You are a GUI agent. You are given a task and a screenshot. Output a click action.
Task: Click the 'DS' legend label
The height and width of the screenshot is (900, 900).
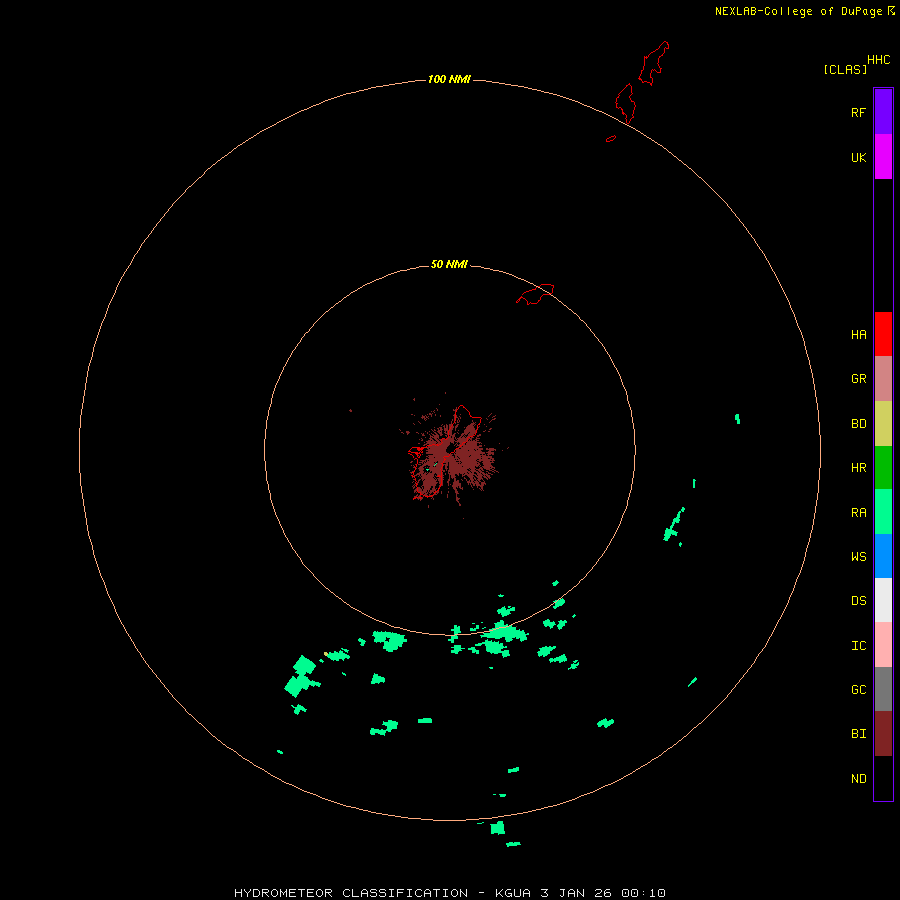pos(859,601)
